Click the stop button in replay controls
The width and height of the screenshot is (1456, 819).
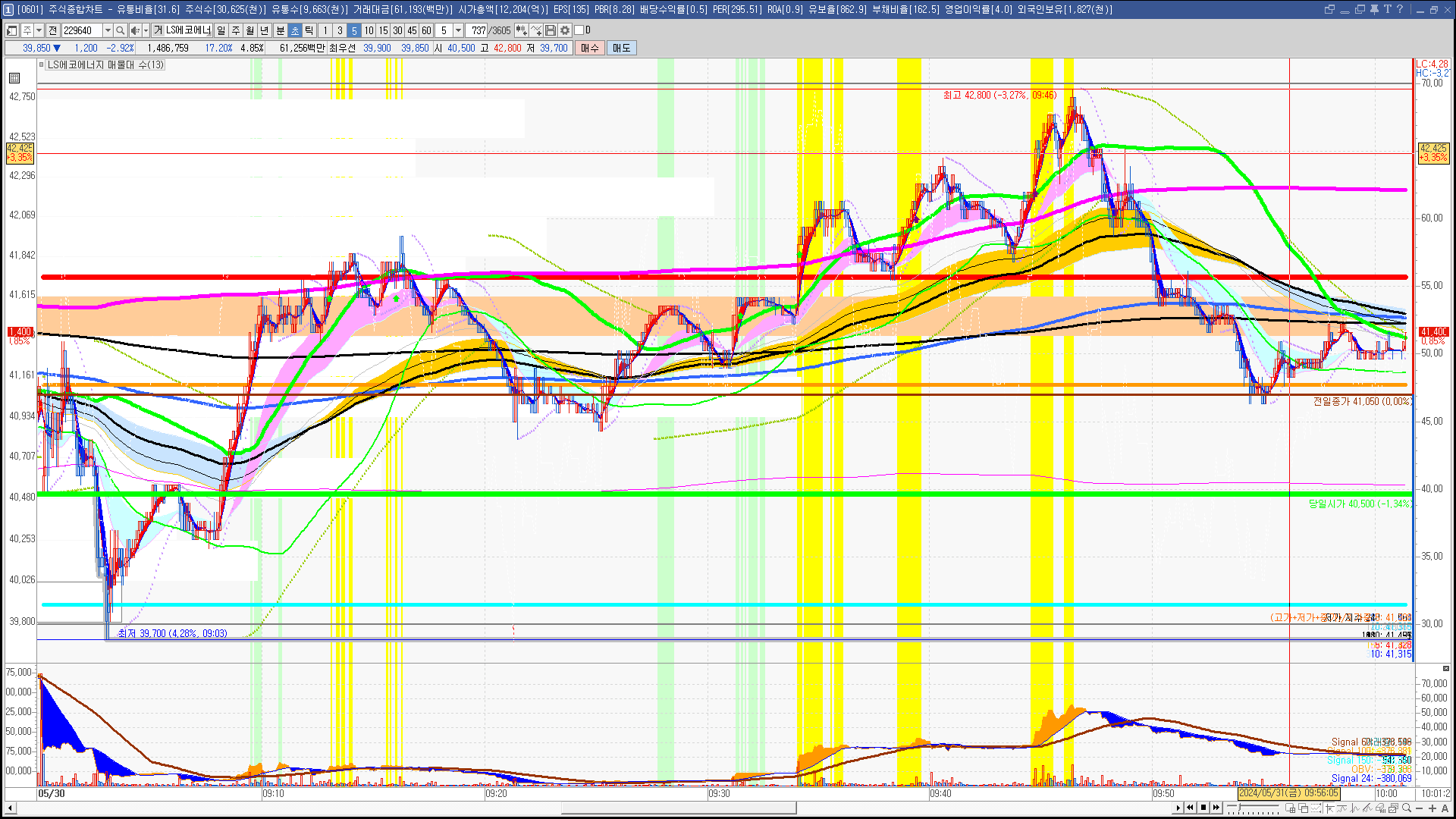1203,808
